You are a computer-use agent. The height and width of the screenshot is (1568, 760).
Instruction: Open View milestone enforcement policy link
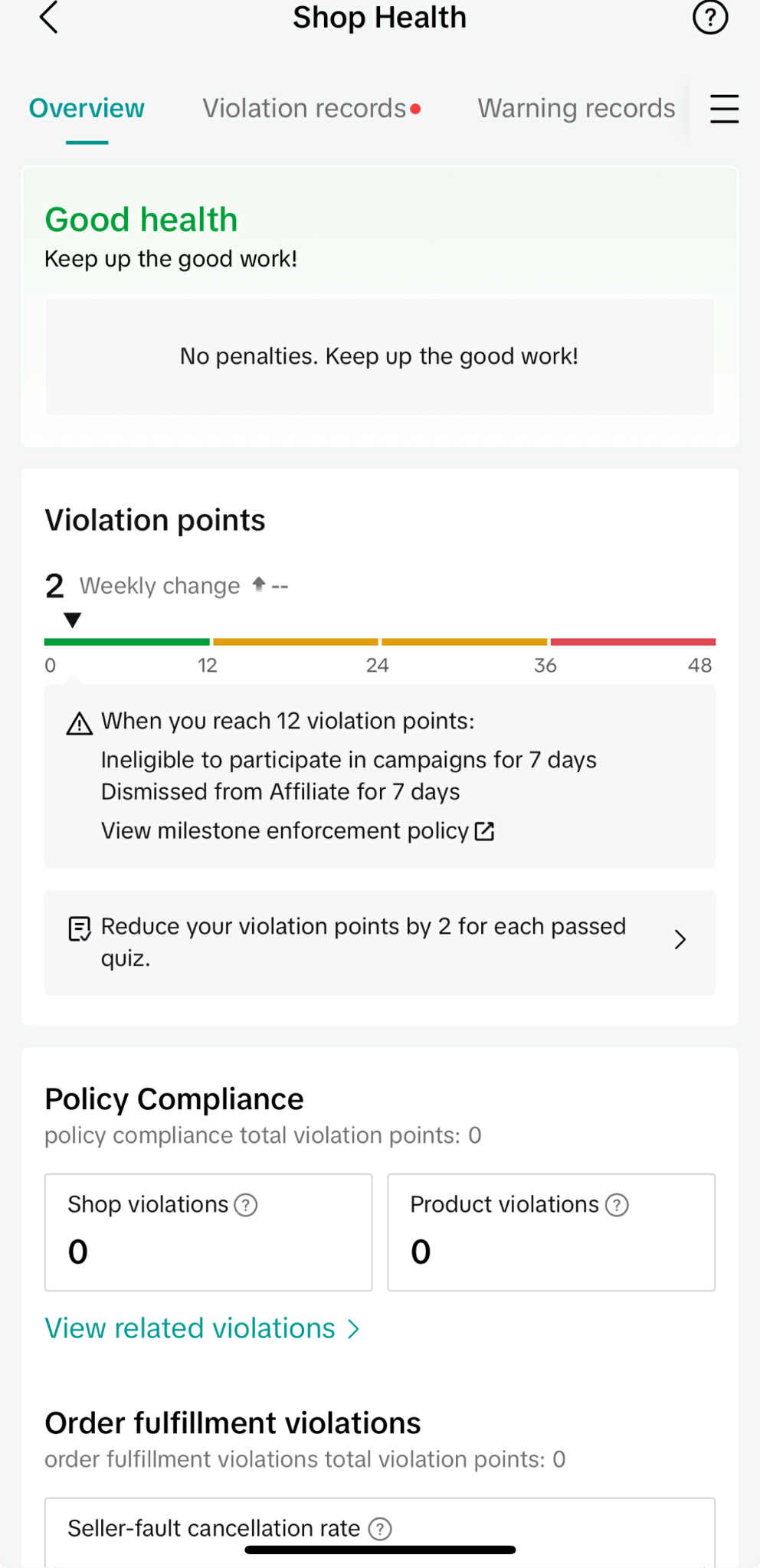coord(285,831)
